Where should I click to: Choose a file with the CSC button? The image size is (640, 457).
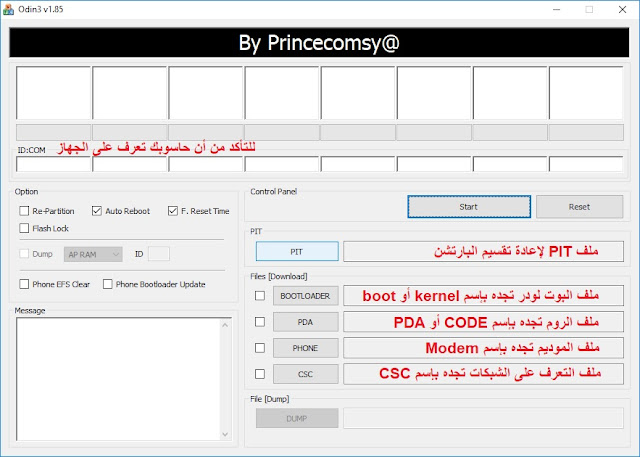pos(306,374)
